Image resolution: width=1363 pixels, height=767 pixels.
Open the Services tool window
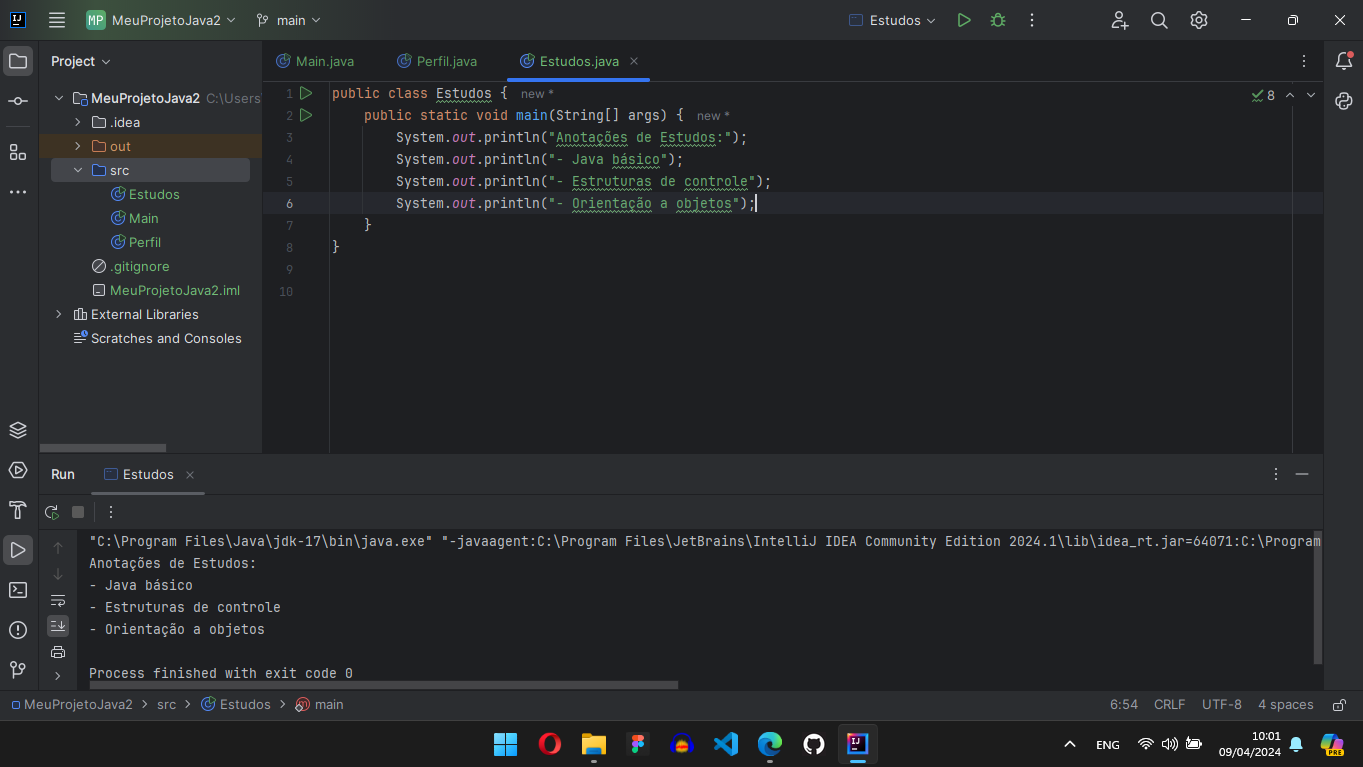coord(18,470)
